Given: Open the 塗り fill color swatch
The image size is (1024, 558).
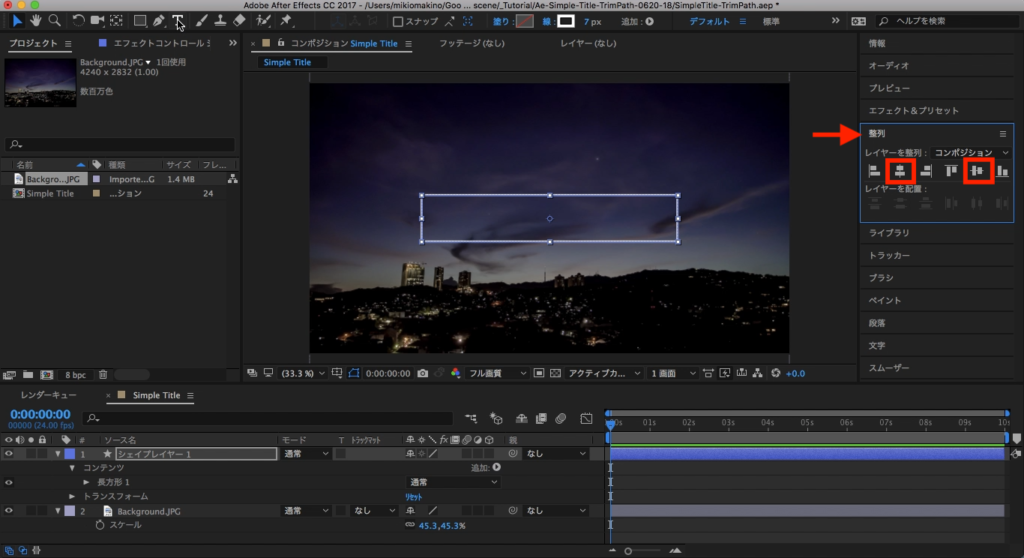Looking at the screenshot, I should pyautogui.click(x=525, y=21).
